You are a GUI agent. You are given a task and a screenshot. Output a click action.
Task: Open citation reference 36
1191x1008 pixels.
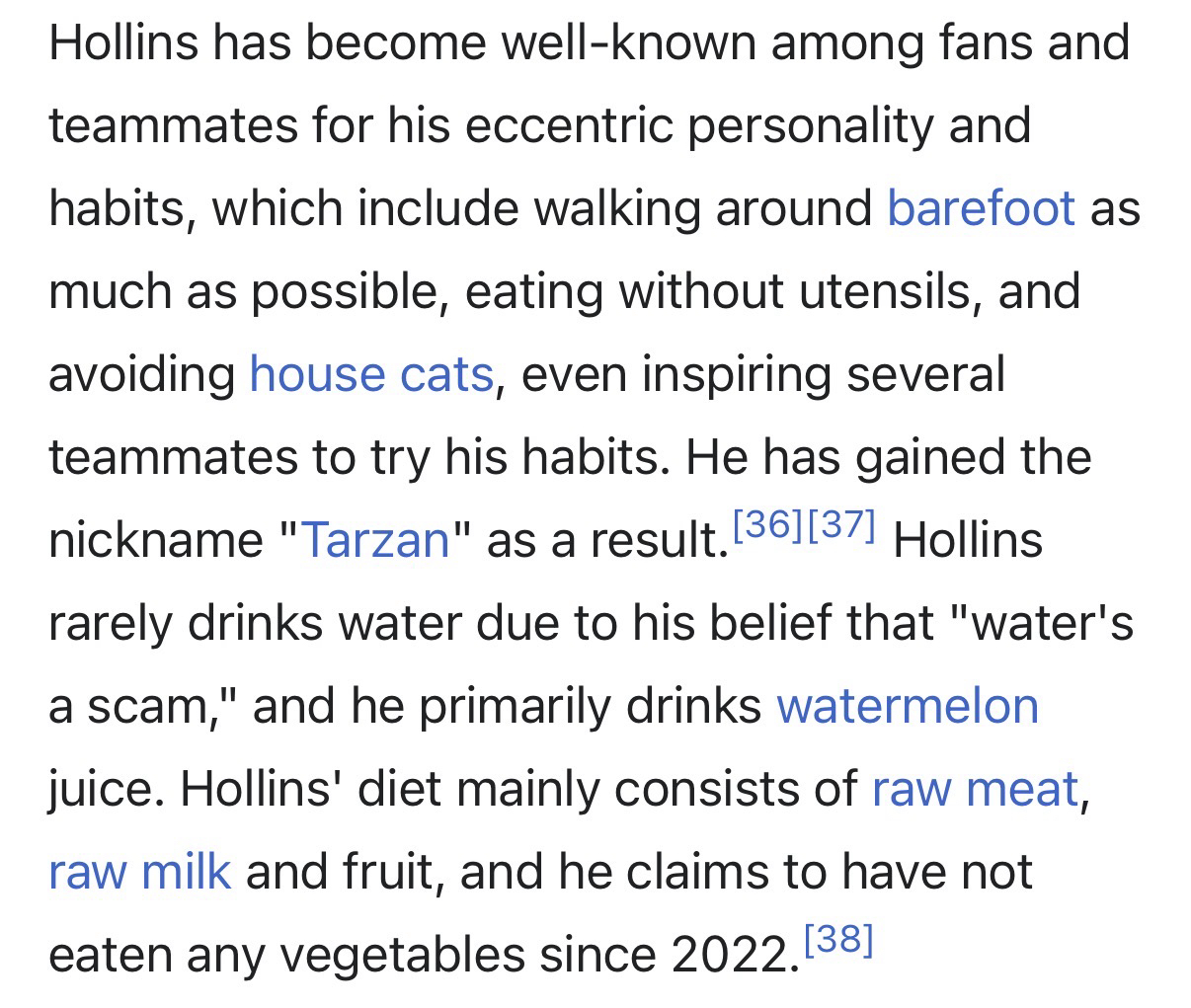769,527
